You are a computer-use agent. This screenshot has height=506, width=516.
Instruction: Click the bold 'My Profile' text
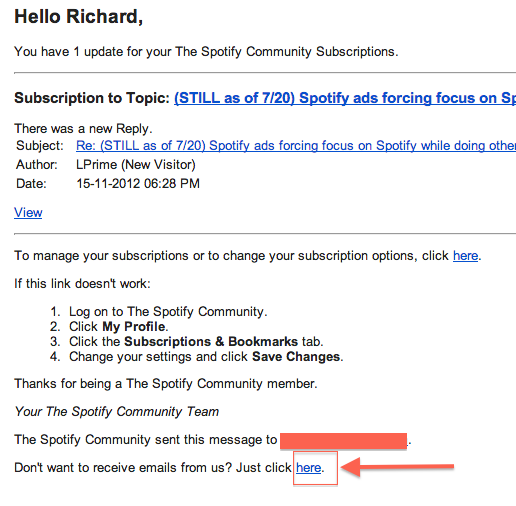[x=134, y=327]
